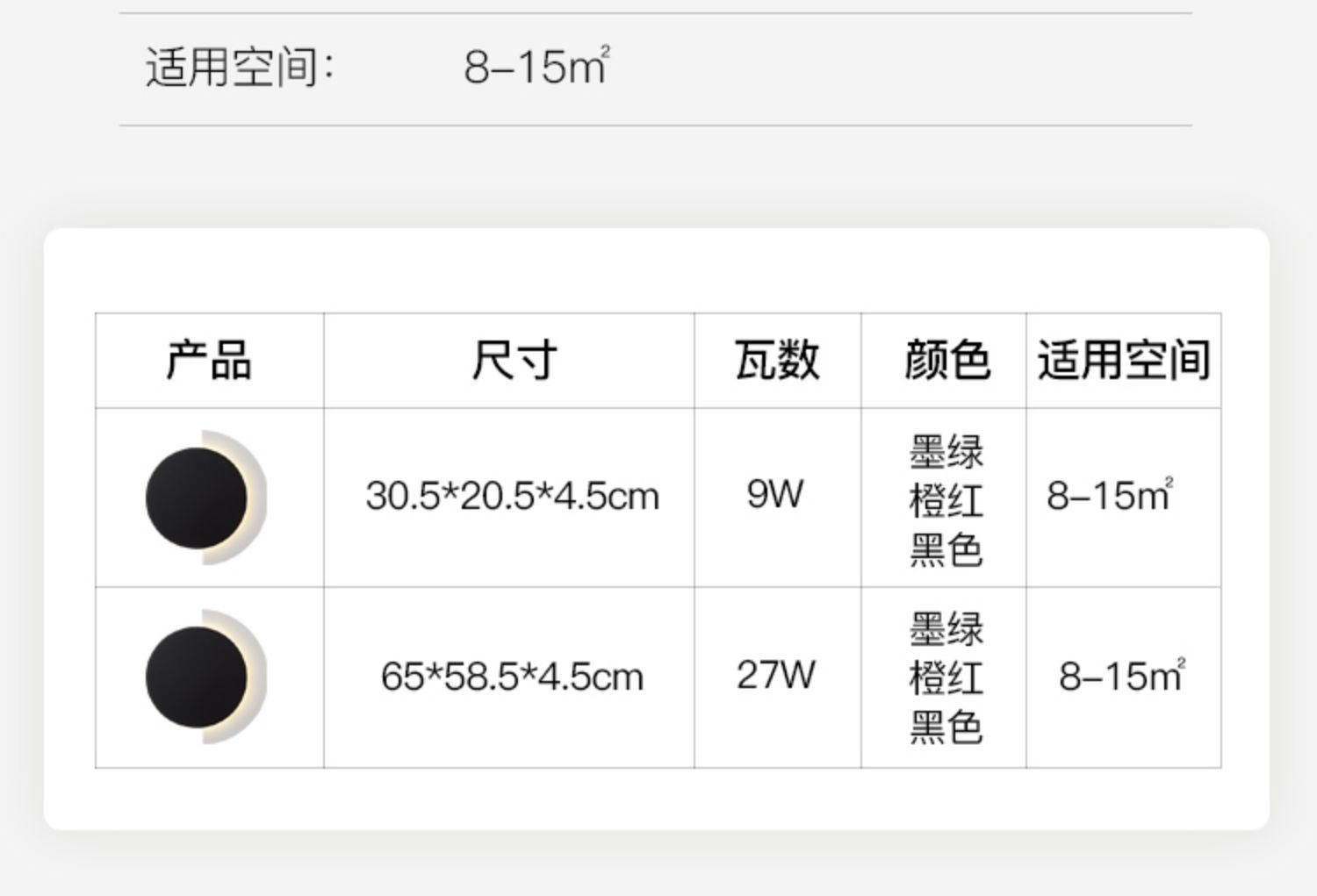Screen dimensions: 1317x896
Task: Click 黑色 color in the 27W row
Action: click(x=946, y=728)
